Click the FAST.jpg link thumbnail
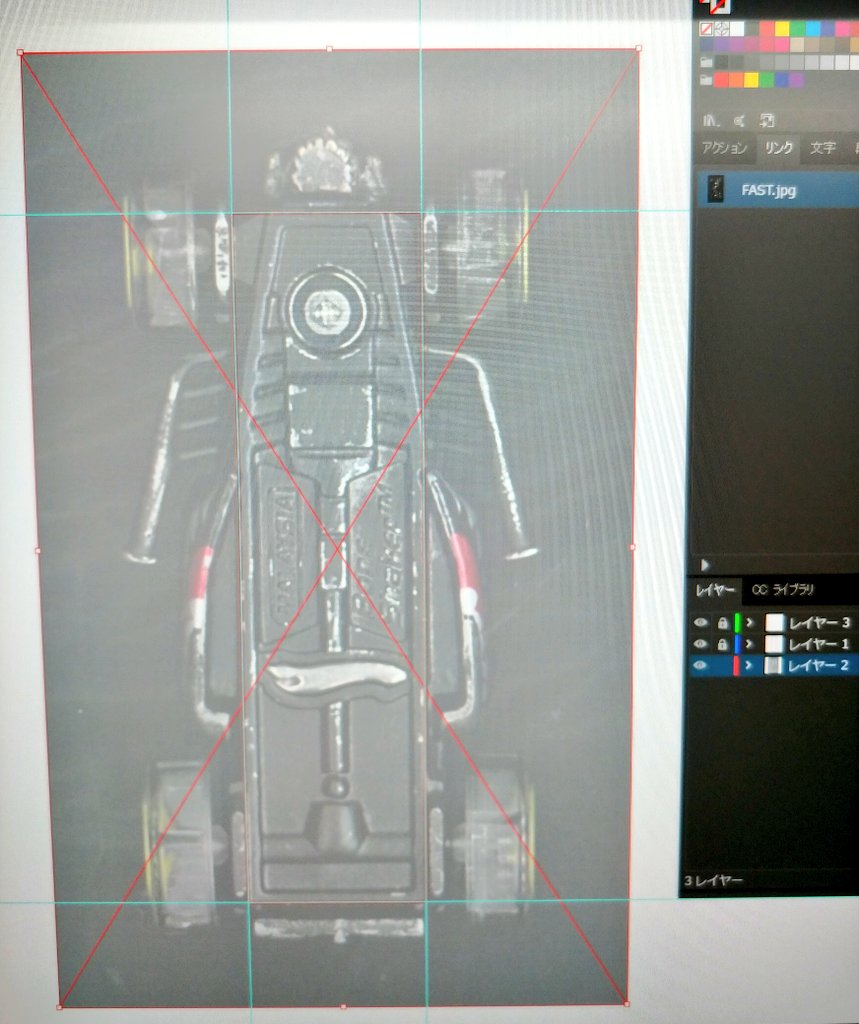This screenshot has height=1024, width=859. tap(717, 189)
